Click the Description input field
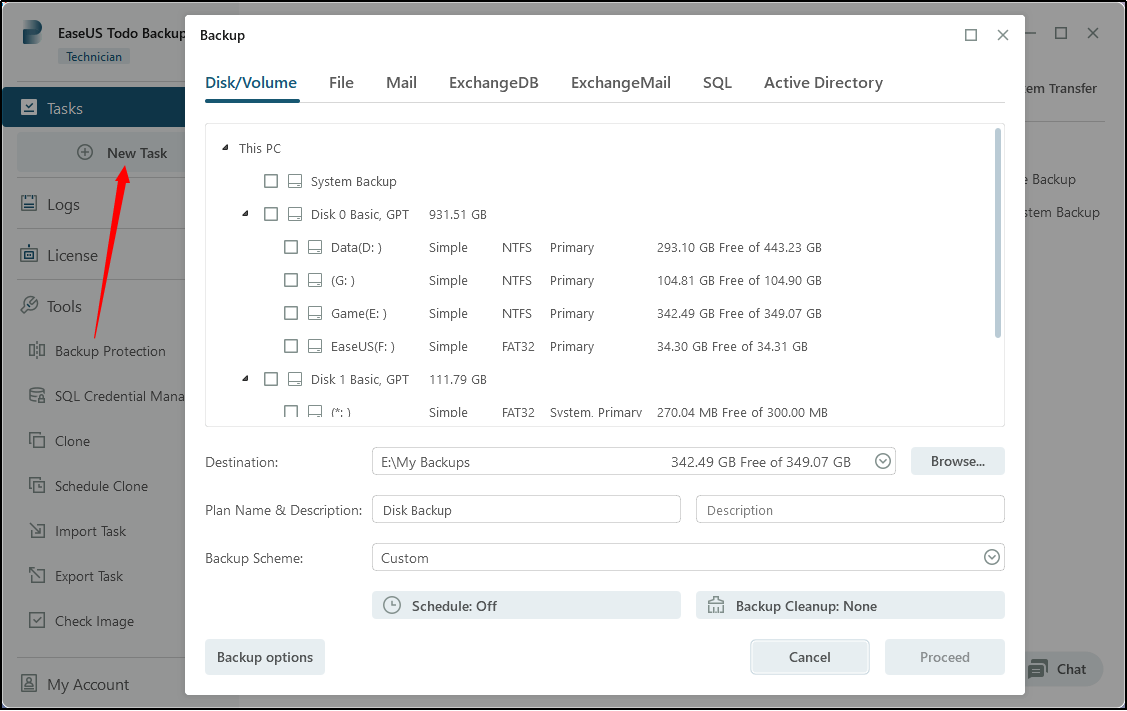The height and width of the screenshot is (711, 1127). (x=849, y=510)
